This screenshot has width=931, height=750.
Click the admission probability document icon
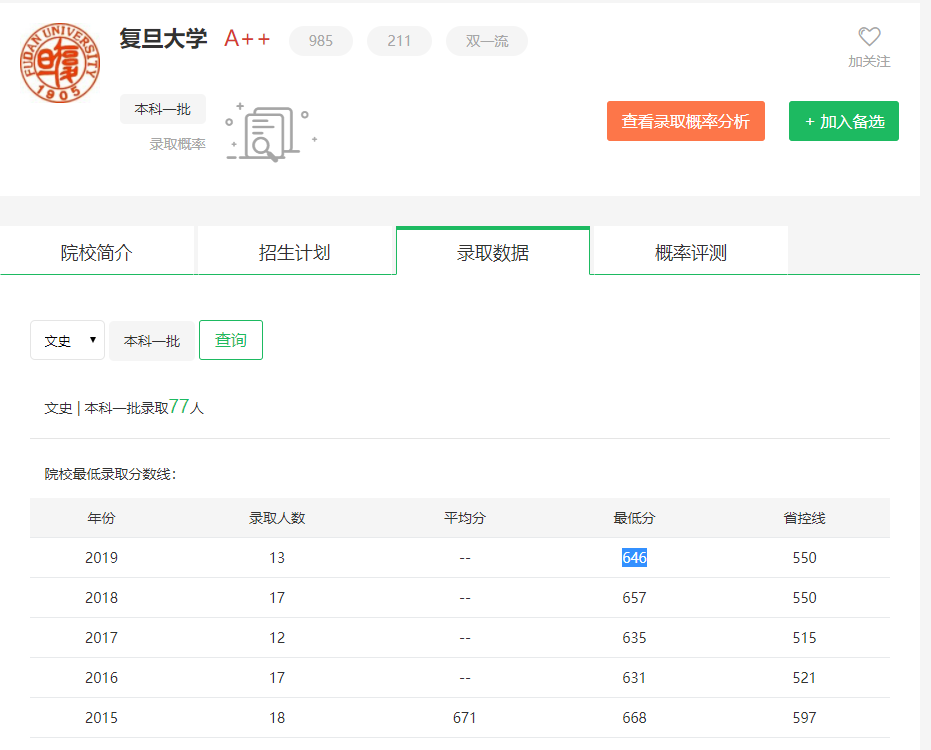(271, 132)
